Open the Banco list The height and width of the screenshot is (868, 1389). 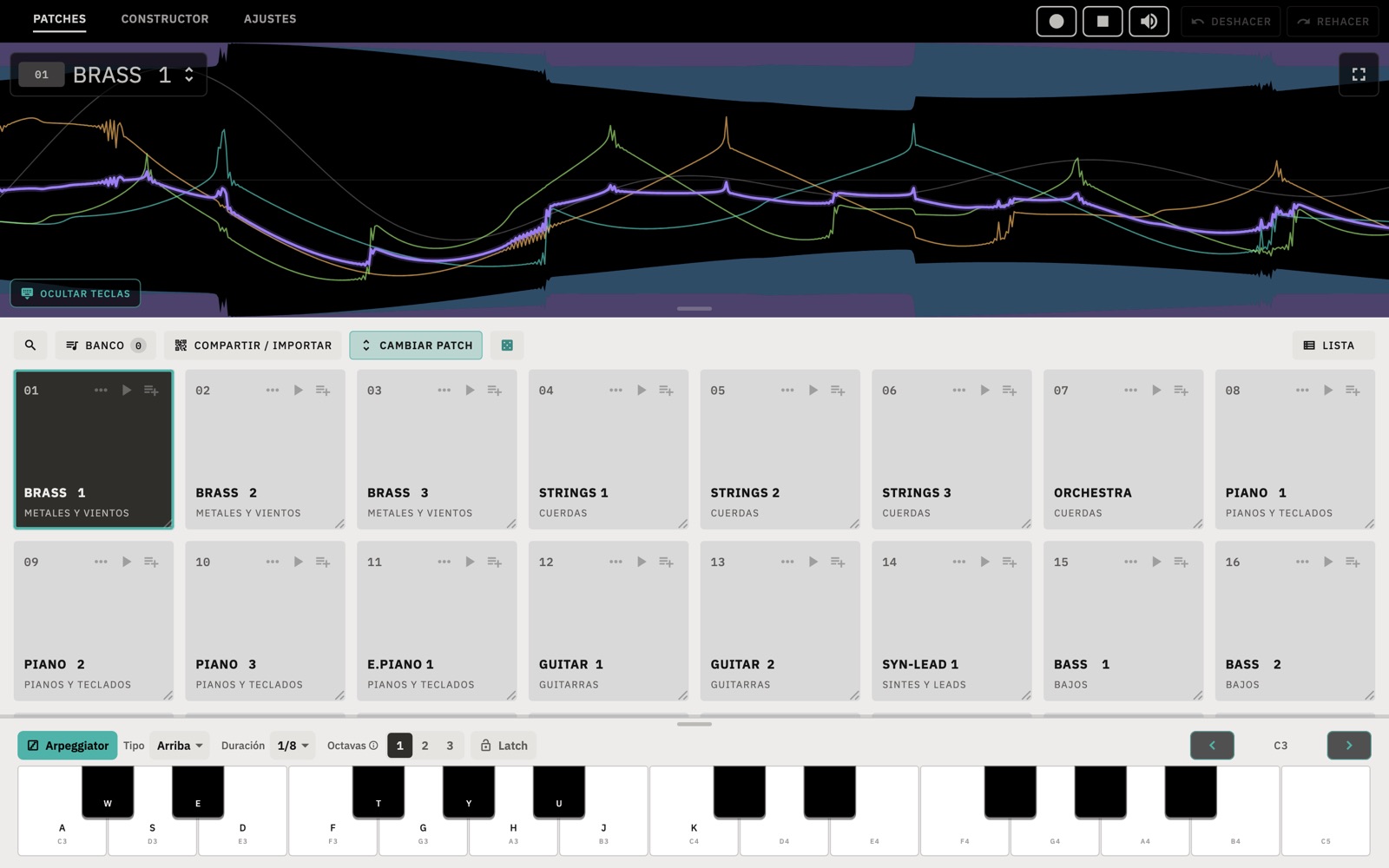pyautogui.click(x=106, y=345)
